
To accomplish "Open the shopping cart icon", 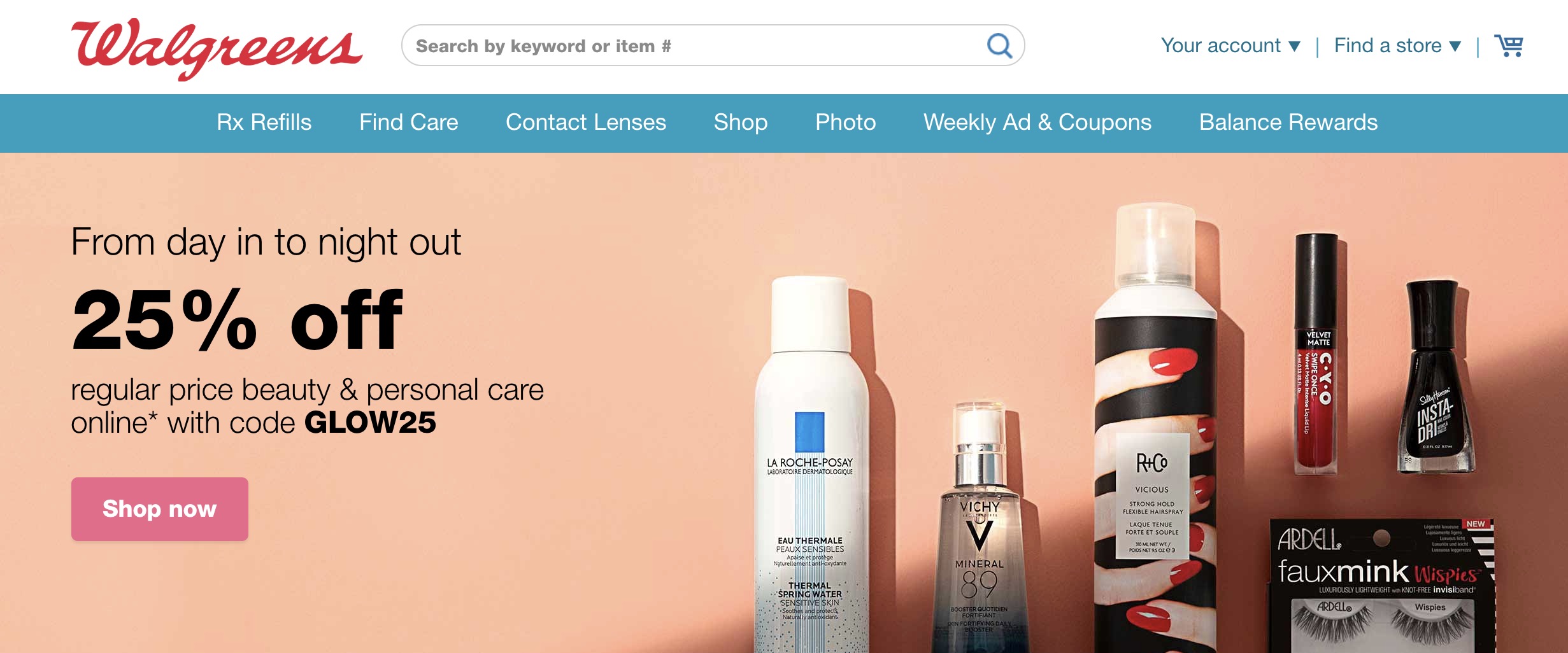I will click(1509, 46).
